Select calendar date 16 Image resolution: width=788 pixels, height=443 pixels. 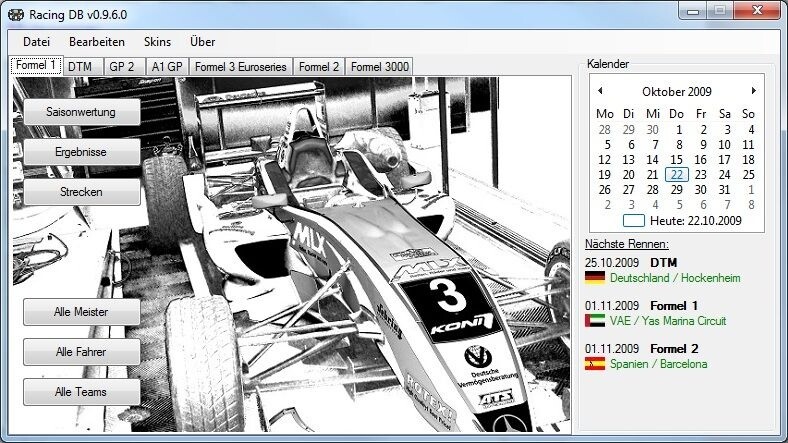[x=701, y=160]
